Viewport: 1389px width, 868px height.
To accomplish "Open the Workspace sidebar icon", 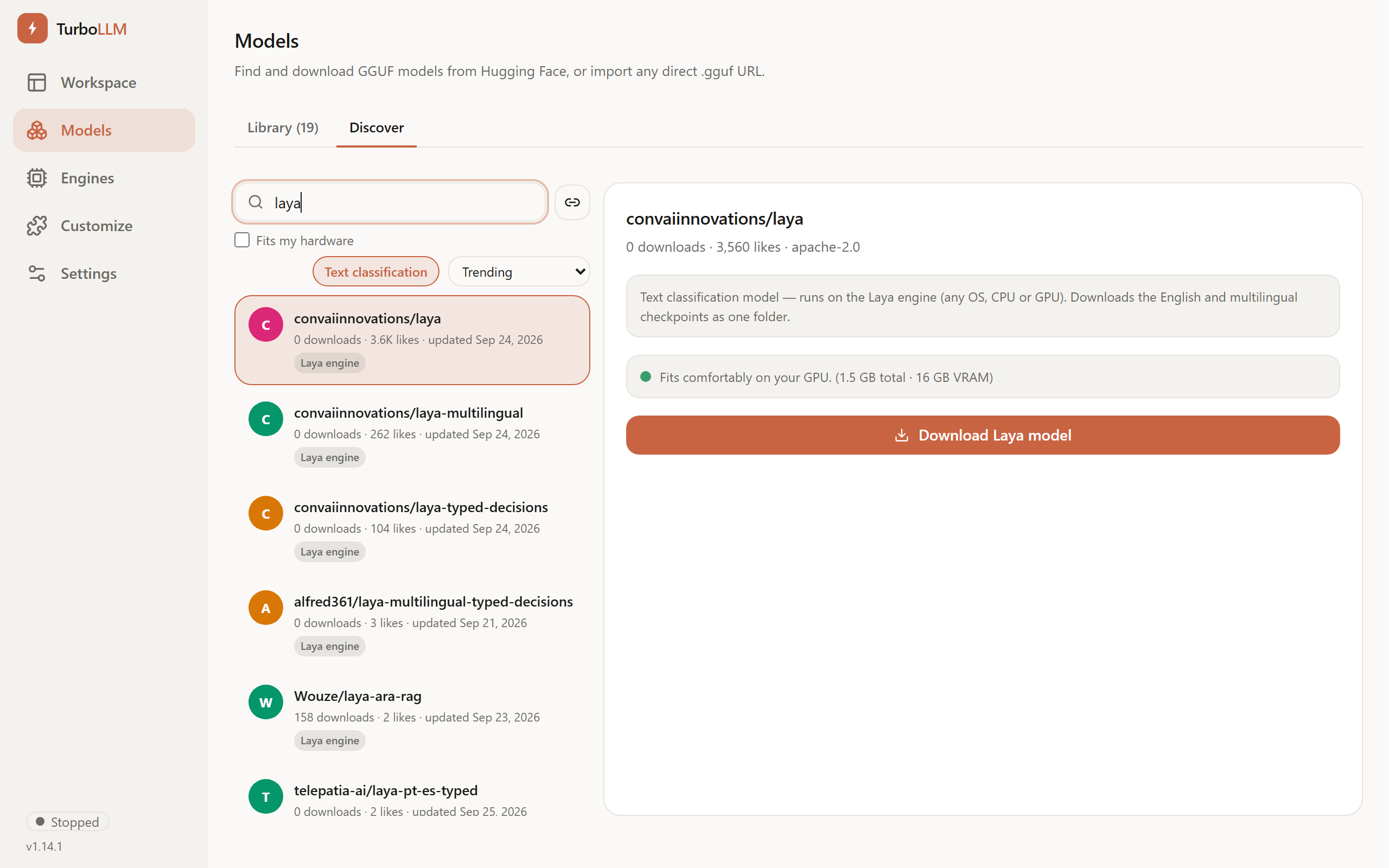I will [37, 82].
